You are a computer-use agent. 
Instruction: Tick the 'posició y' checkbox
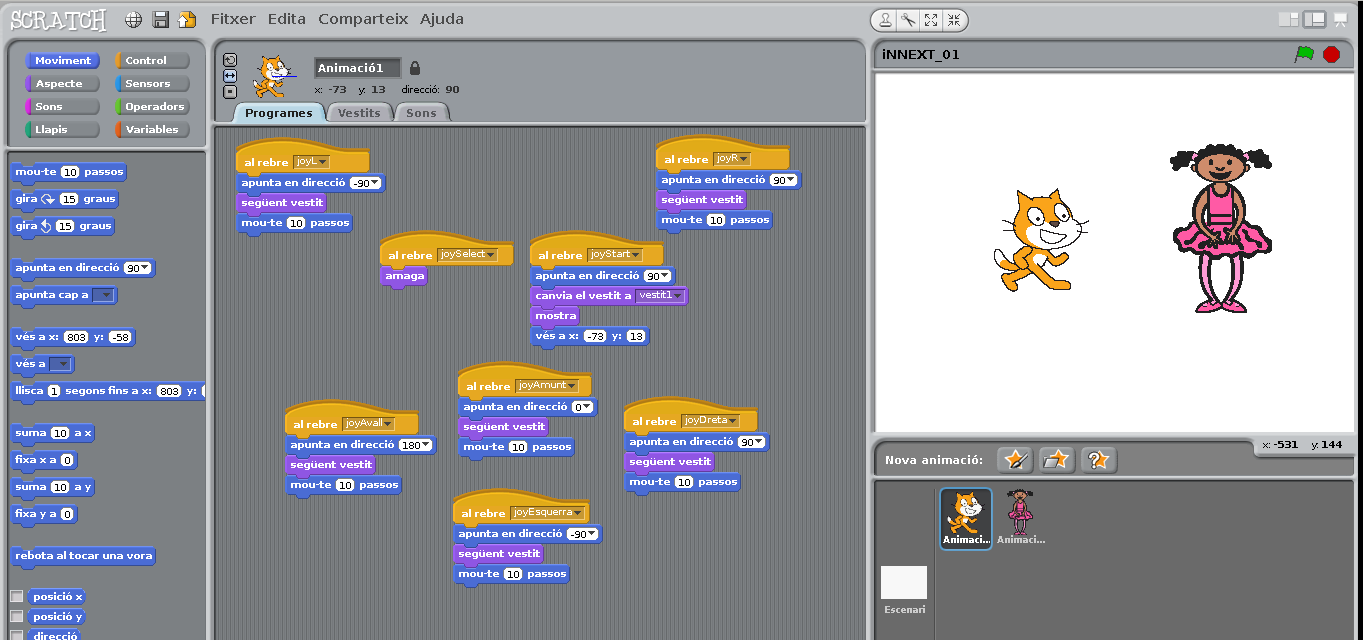coord(17,617)
